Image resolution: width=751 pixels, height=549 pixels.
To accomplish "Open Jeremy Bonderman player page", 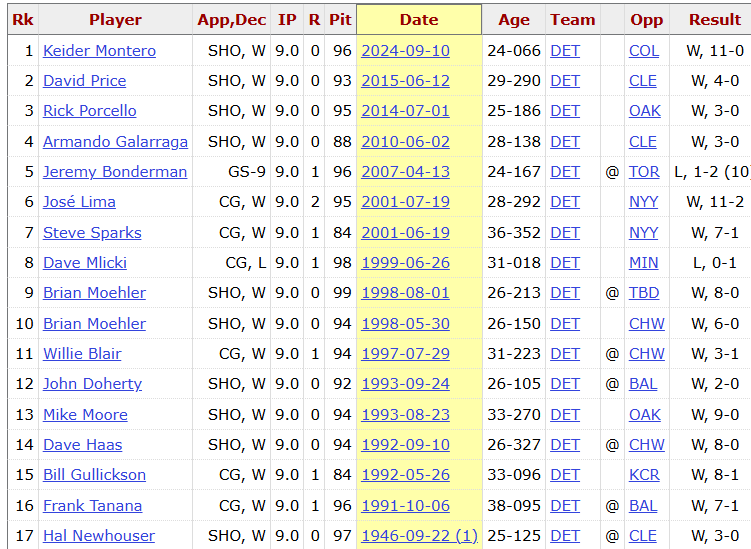I will pos(115,172).
